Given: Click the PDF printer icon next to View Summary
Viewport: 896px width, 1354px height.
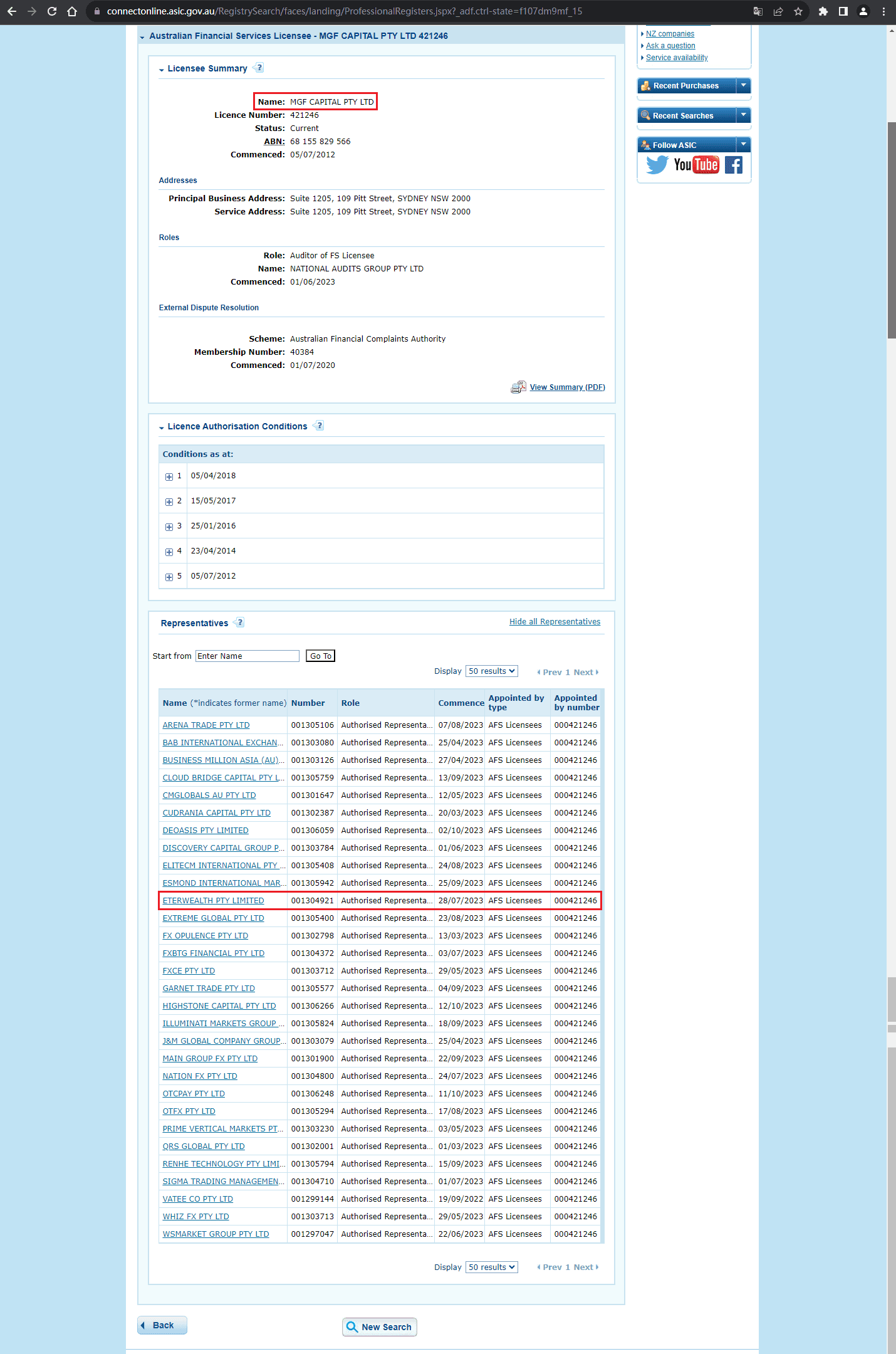Looking at the screenshot, I should coord(518,387).
